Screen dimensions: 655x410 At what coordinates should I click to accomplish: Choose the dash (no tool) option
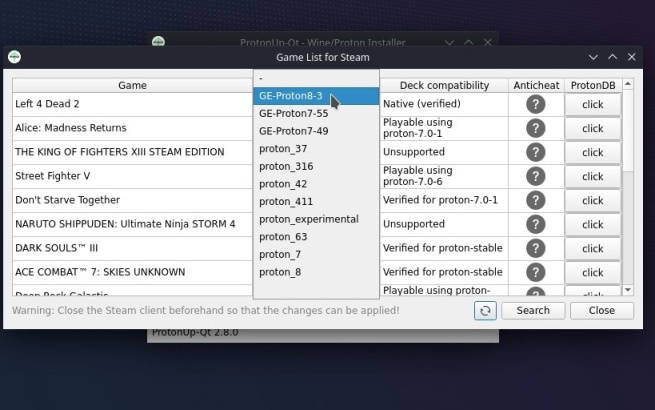(x=316, y=79)
